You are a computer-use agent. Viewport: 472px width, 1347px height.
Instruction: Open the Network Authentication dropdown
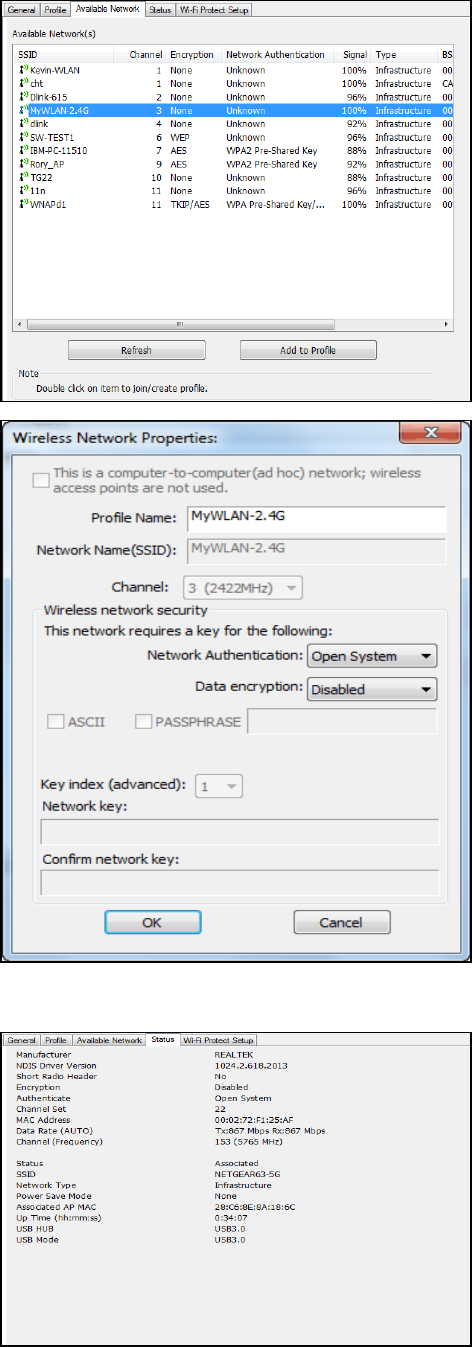click(372, 656)
